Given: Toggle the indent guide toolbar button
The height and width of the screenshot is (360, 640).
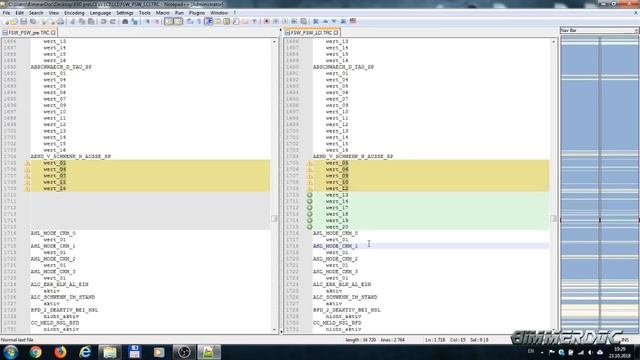Looking at the screenshot, I should click(209, 21).
